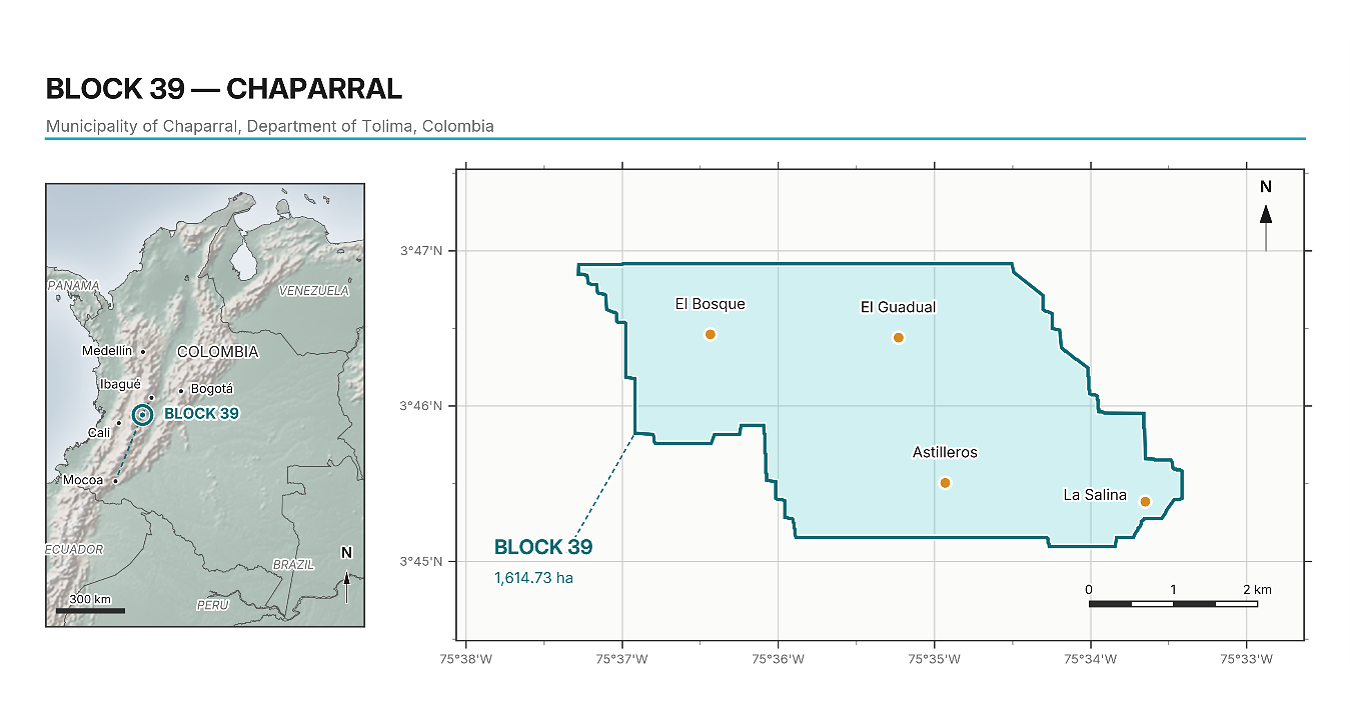Viewport: 1350px width, 707px height.
Task: Click the '75°33'W' longitude label
Action: click(1246, 659)
